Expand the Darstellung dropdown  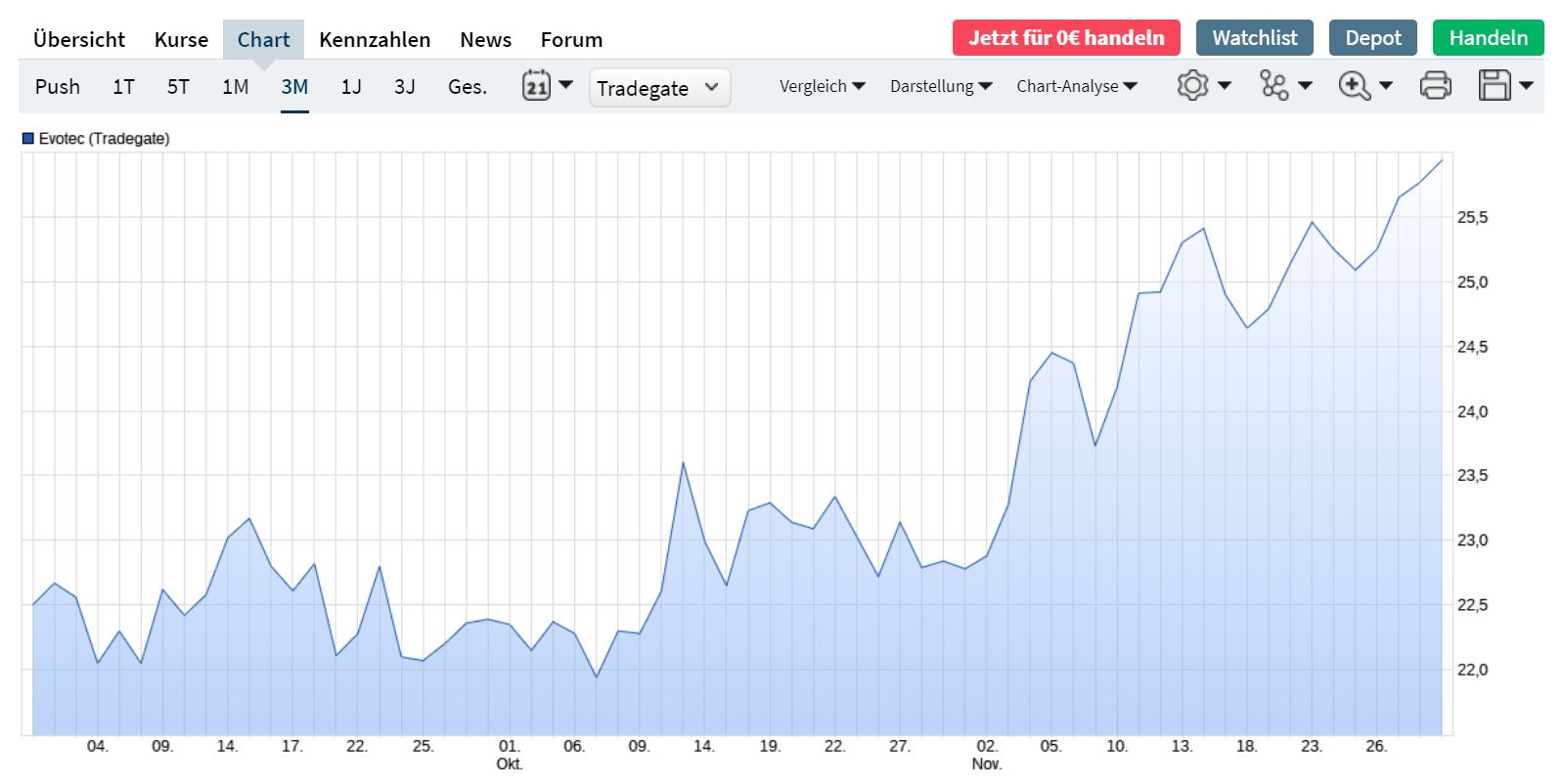point(941,86)
